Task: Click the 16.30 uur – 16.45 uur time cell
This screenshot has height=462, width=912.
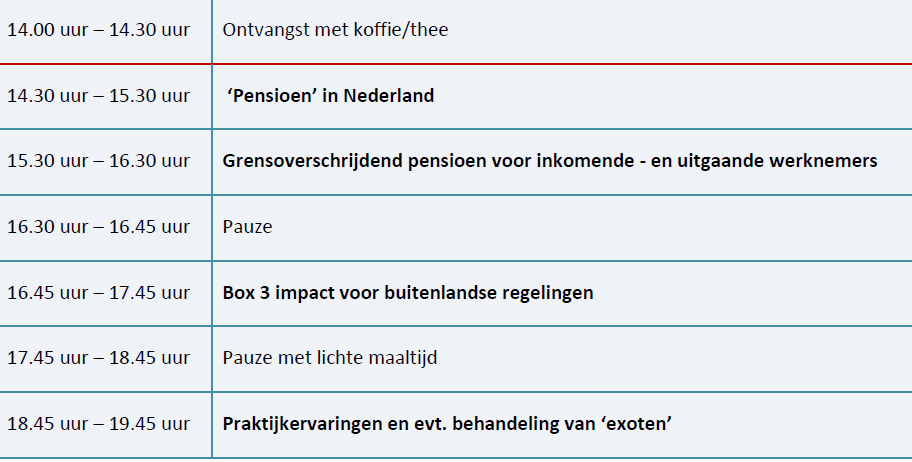Action: tap(98, 227)
